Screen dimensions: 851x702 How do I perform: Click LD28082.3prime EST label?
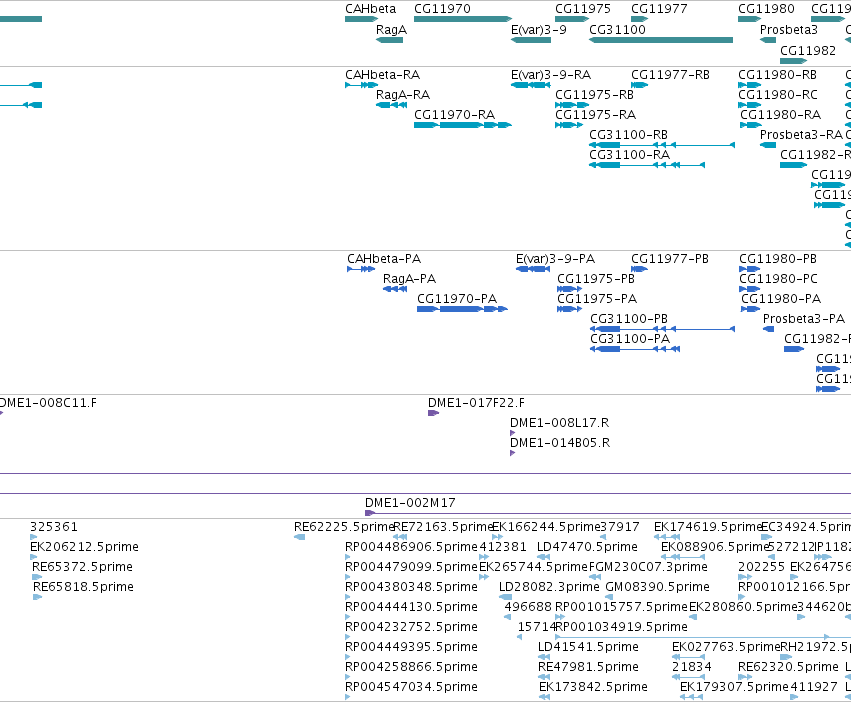pos(549,587)
